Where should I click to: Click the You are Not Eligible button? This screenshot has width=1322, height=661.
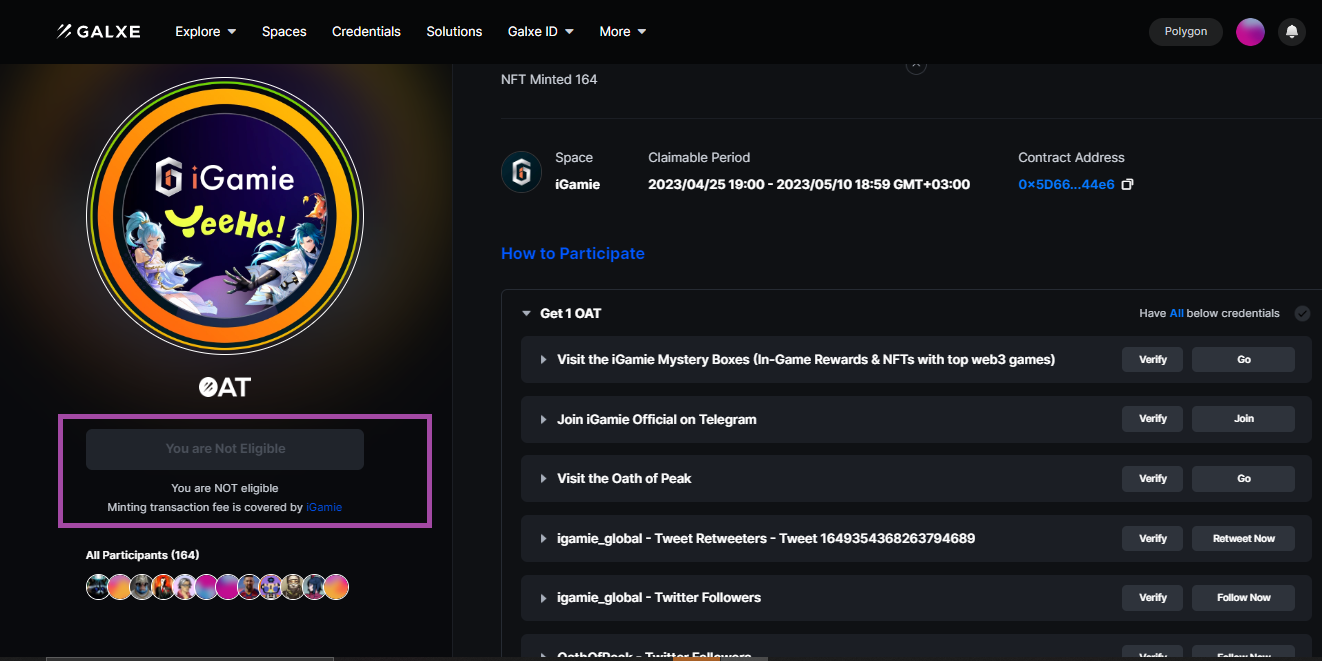pyautogui.click(x=225, y=449)
